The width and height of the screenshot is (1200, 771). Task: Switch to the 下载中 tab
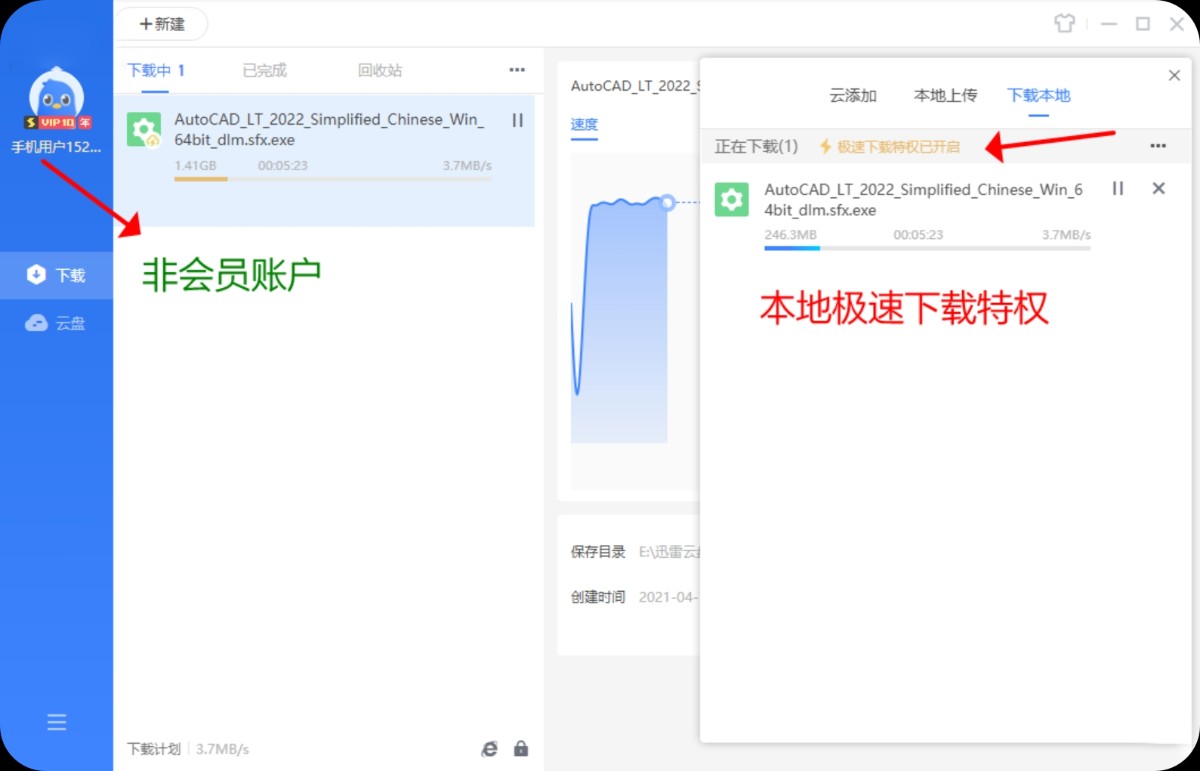click(155, 70)
